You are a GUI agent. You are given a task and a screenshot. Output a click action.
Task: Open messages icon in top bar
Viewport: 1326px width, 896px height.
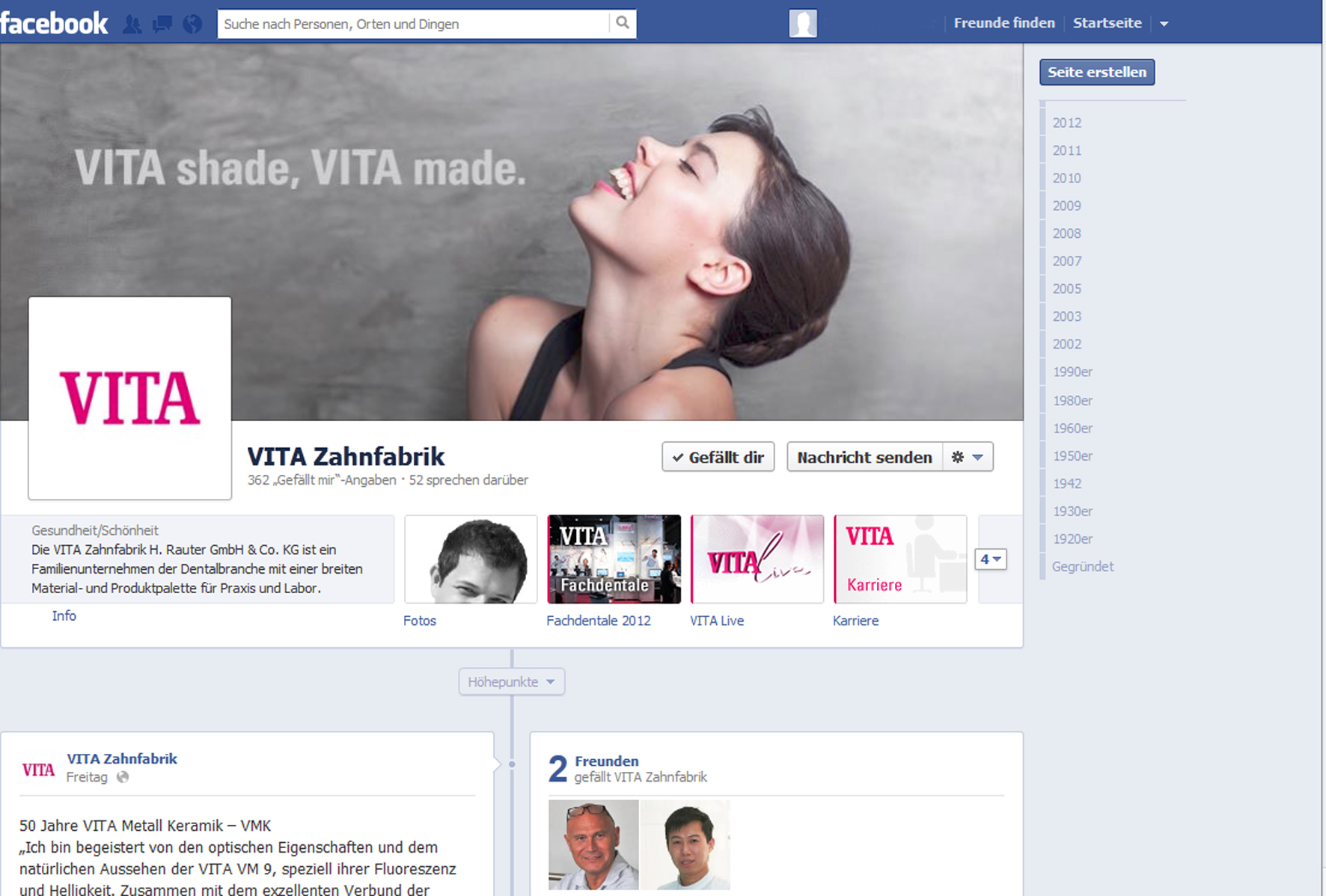(x=162, y=24)
